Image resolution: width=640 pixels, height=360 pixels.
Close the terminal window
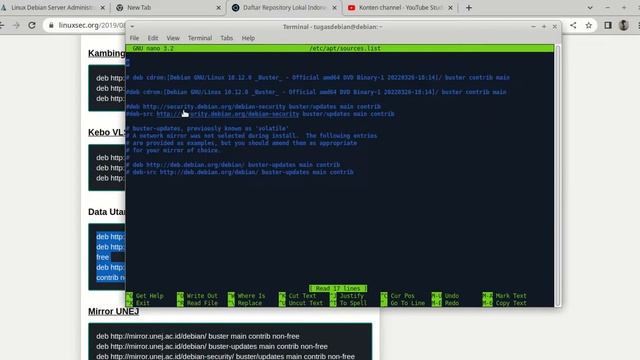tap(554, 27)
